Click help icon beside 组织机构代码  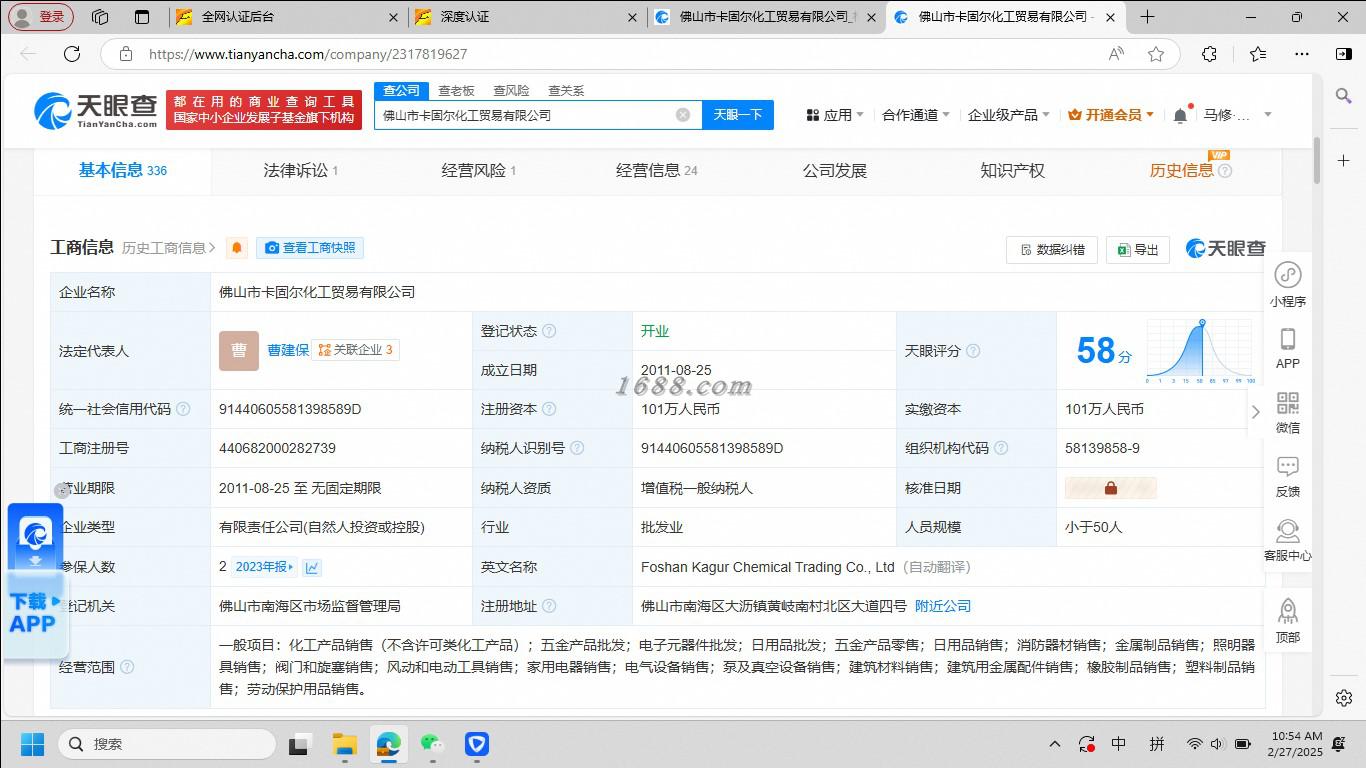[x=1001, y=448]
